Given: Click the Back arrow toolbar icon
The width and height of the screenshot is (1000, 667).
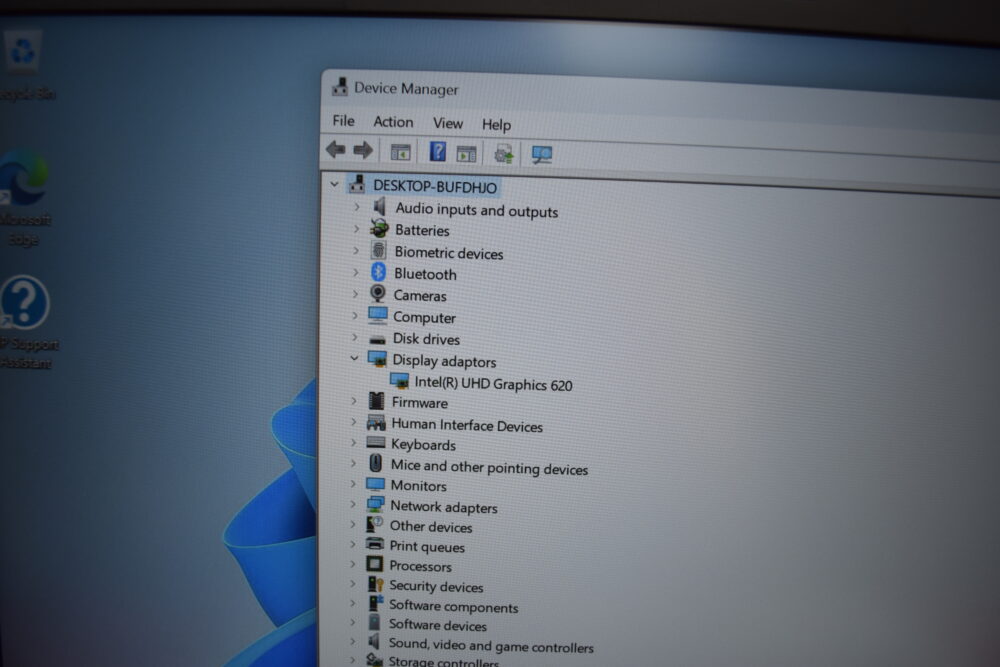Looking at the screenshot, I should [335, 150].
